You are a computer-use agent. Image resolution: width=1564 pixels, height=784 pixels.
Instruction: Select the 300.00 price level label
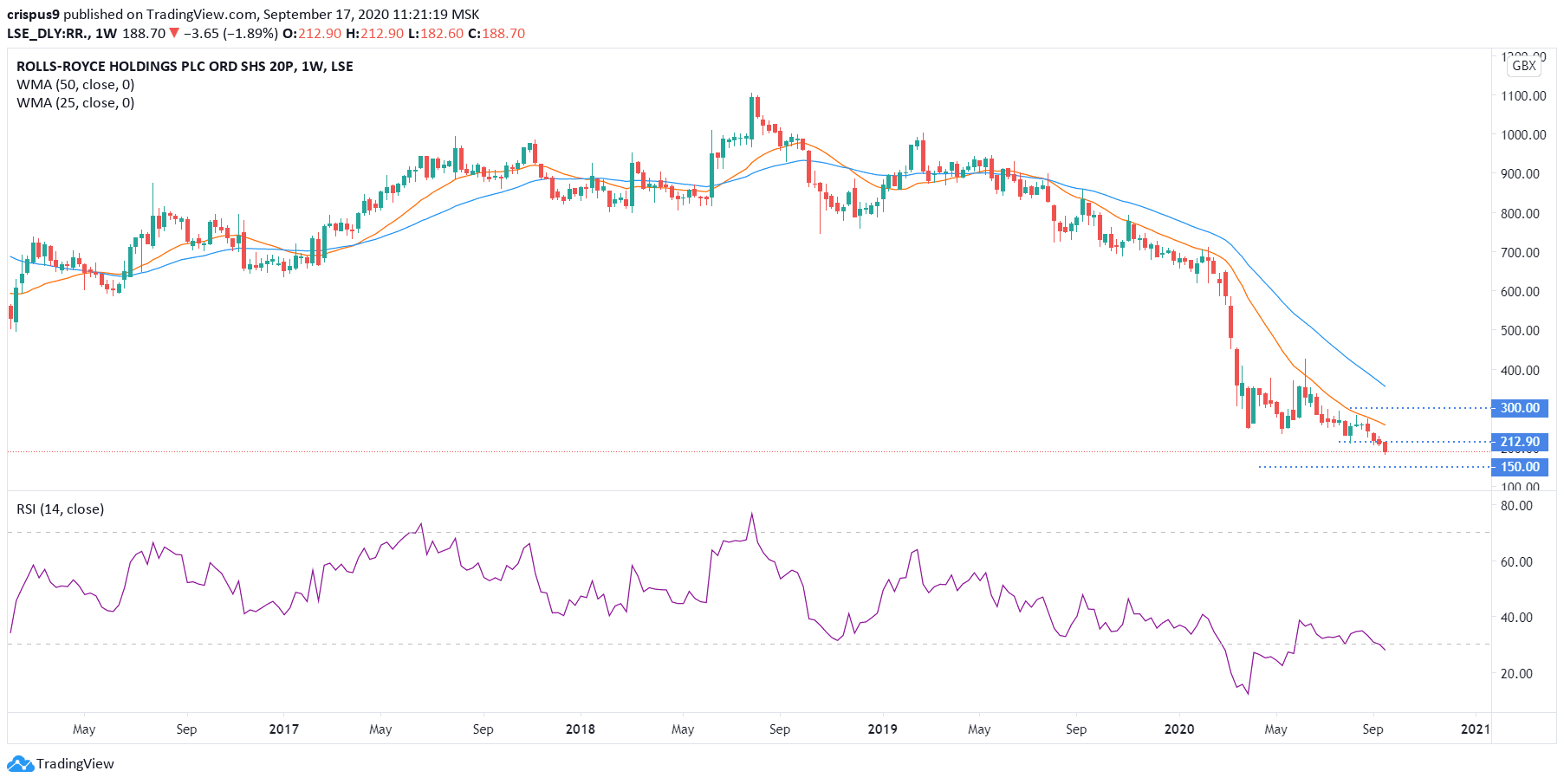coord(1521,408)
